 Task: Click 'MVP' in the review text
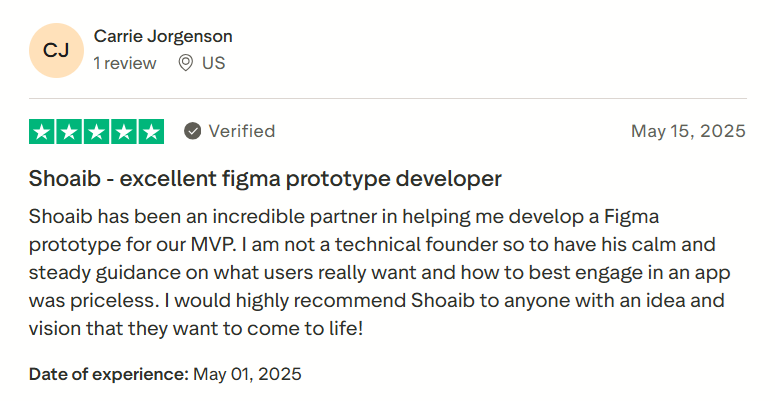click(214, 245)
